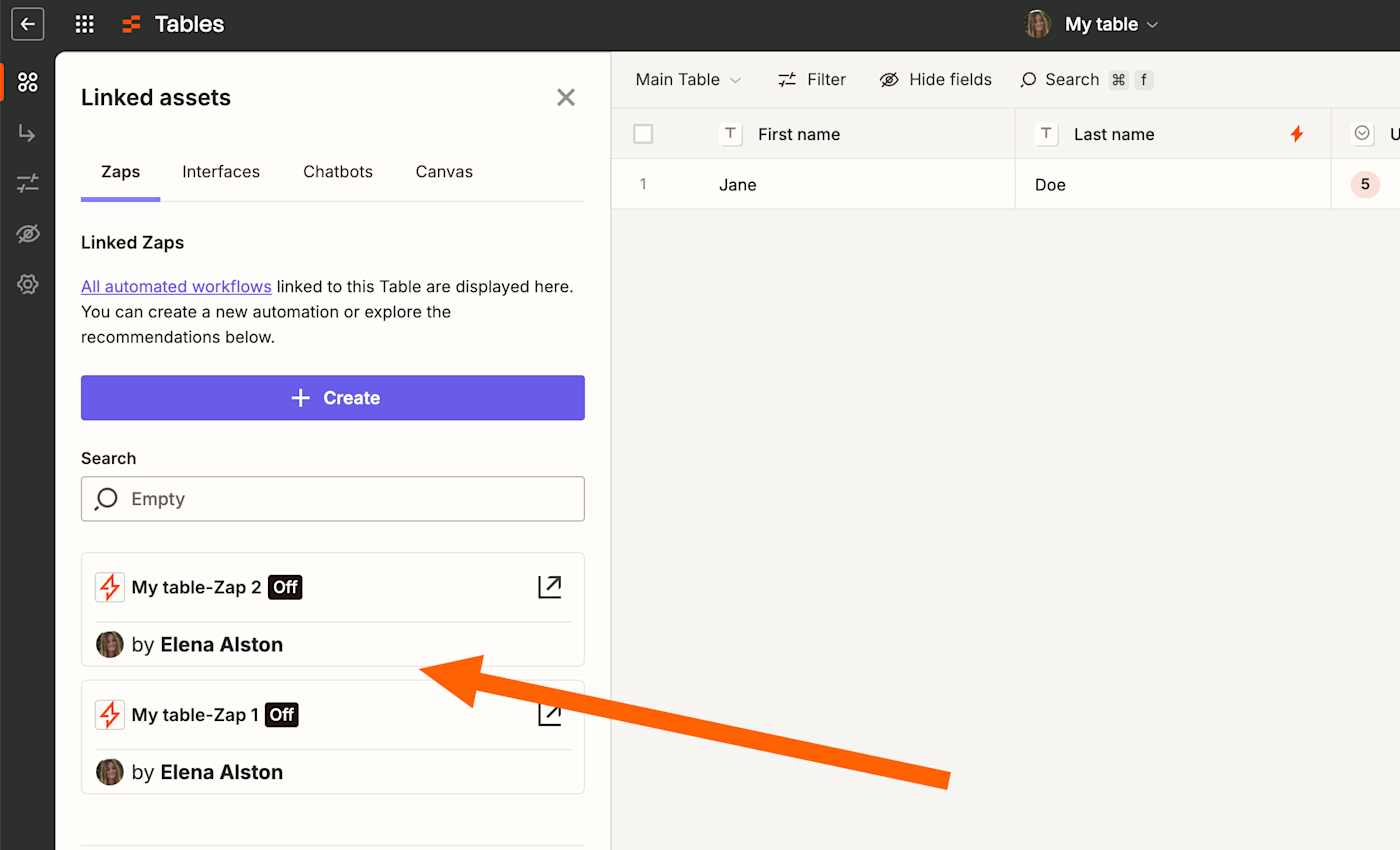Toggle the Off badge on My table-Zap 2
The height and width of the screenshot is (850, 1400).
click(284, 587)
